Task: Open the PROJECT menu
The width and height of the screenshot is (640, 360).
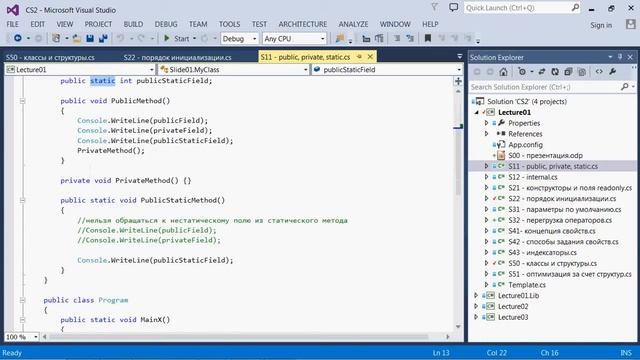Action: 98,24
